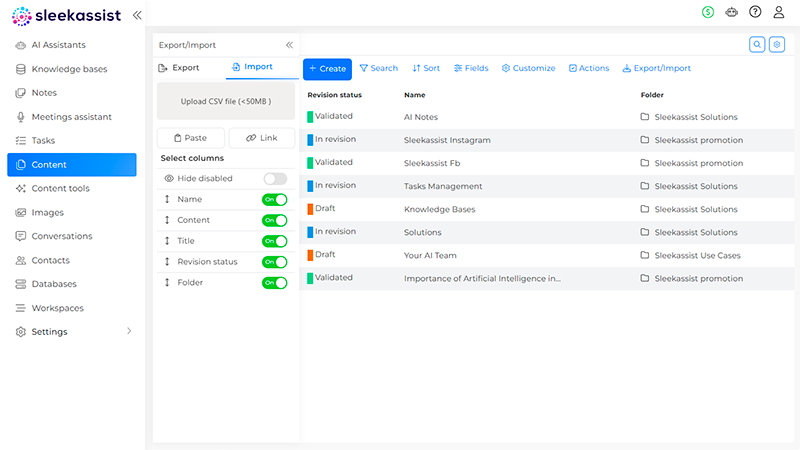Open the Your AI Team entry
The width and height of the screenshot is (800, 450).
430,256
